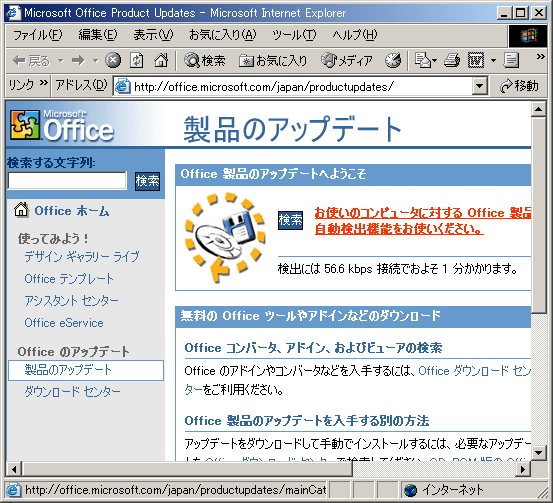Click the IE icon in title bar
Screen dimensions: 553x503
(13, 13)
